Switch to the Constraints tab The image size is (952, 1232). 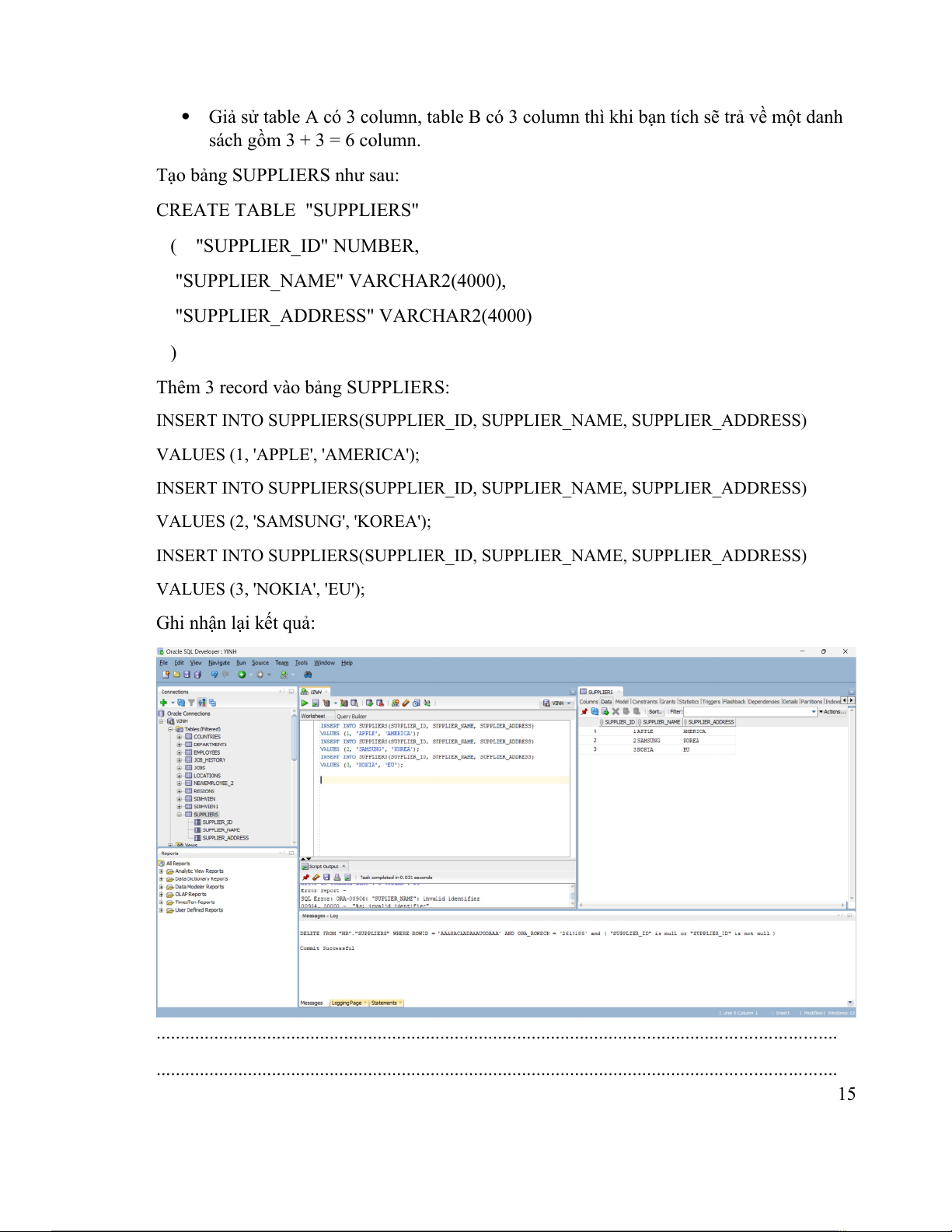(x=644, y=702)
